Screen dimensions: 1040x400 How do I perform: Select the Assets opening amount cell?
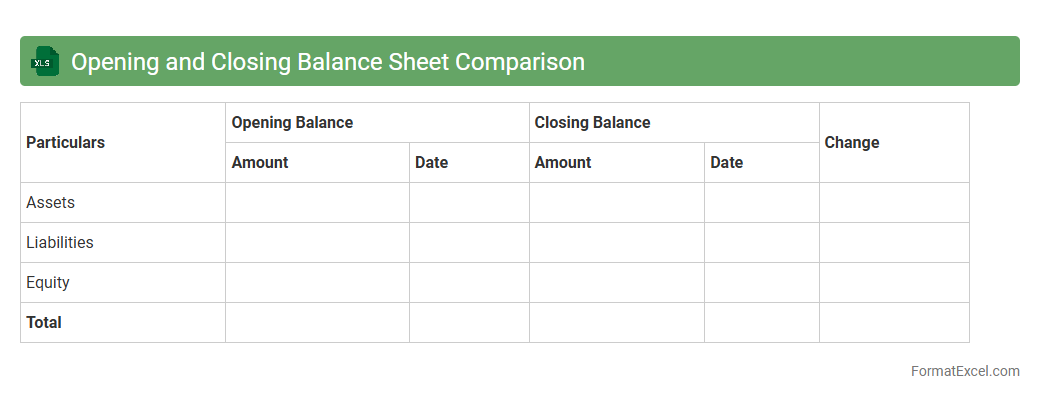point(317,203)
